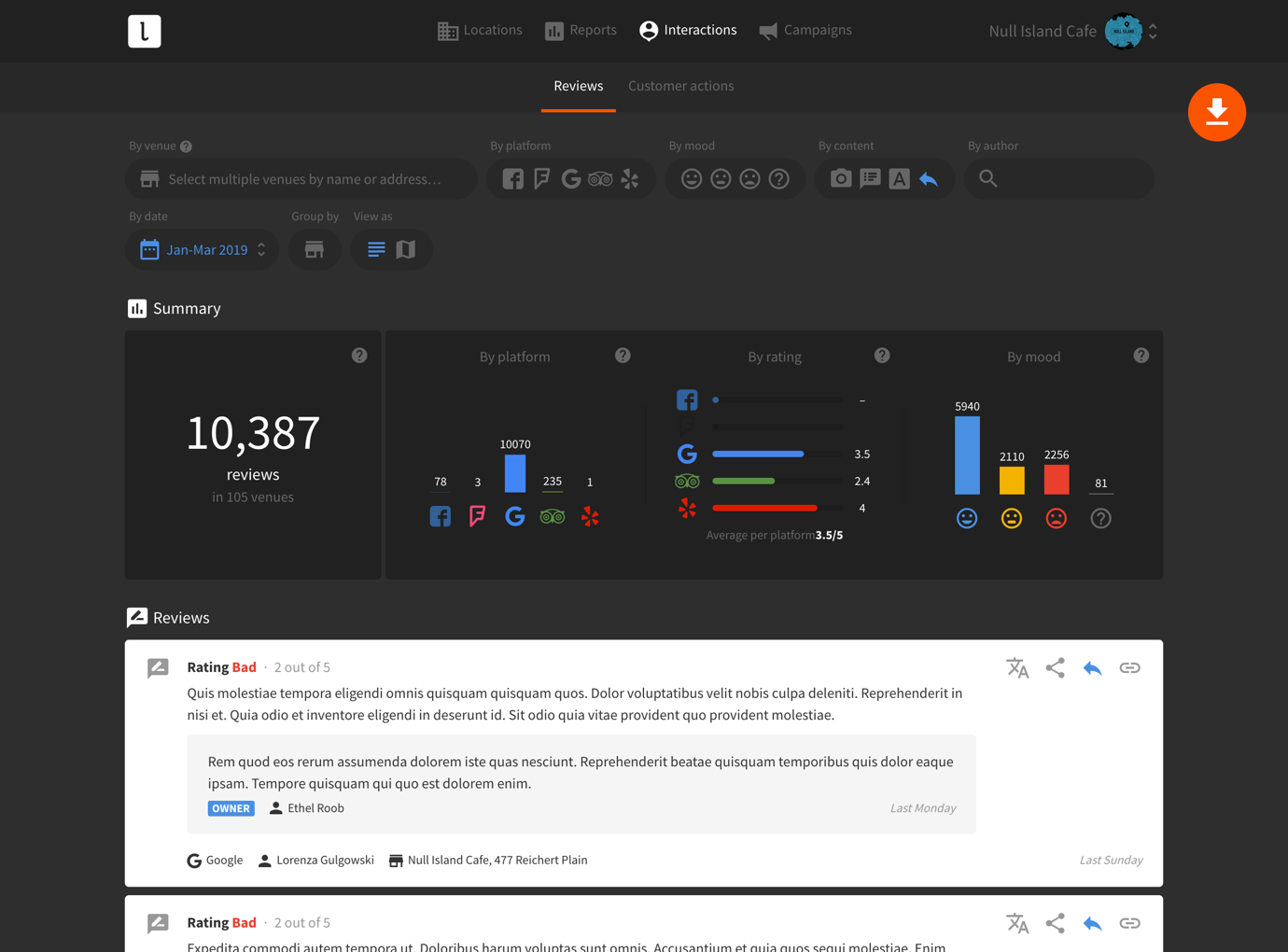This screenshot has height=952, width=1288.
Task: Switch to Customer actions tab
Action: [x=680, y=86]
